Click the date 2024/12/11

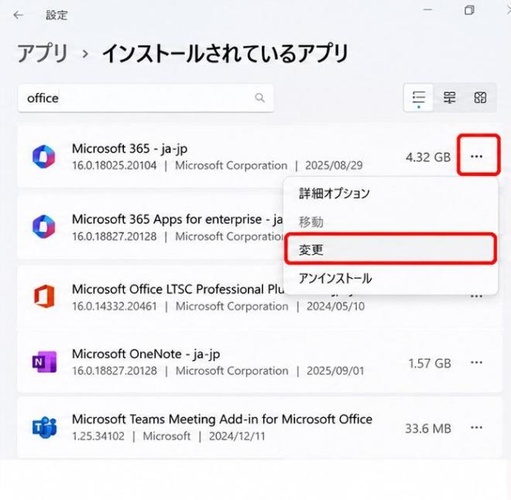click(237, 436)
